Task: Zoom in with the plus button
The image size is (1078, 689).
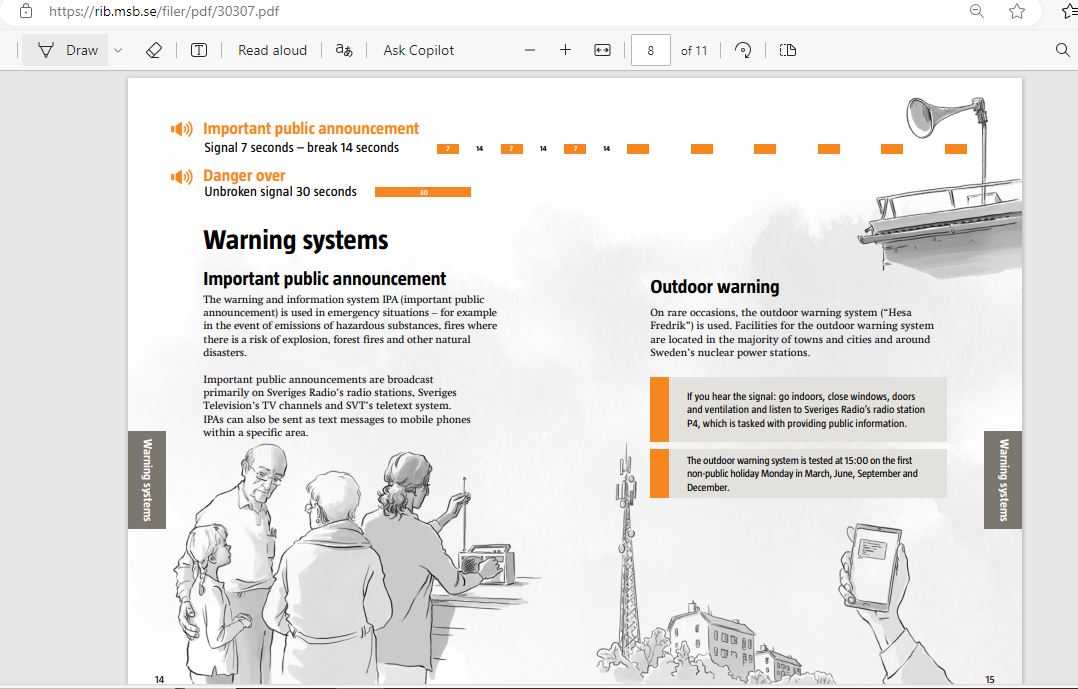Action: coord(565,50)
